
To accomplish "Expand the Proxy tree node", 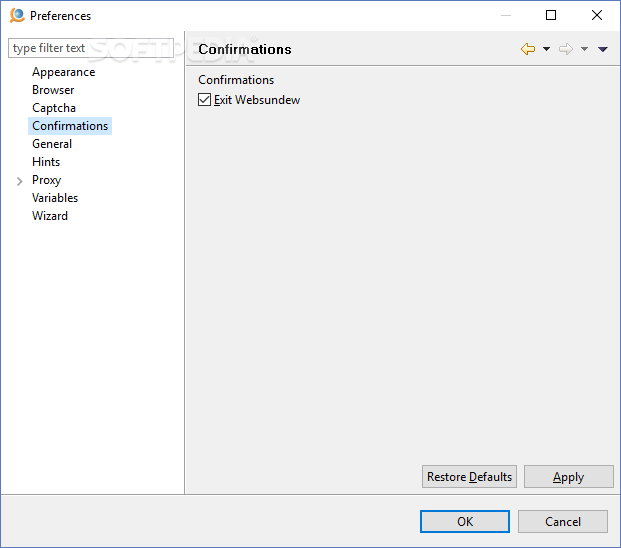I will coord(20,181).
